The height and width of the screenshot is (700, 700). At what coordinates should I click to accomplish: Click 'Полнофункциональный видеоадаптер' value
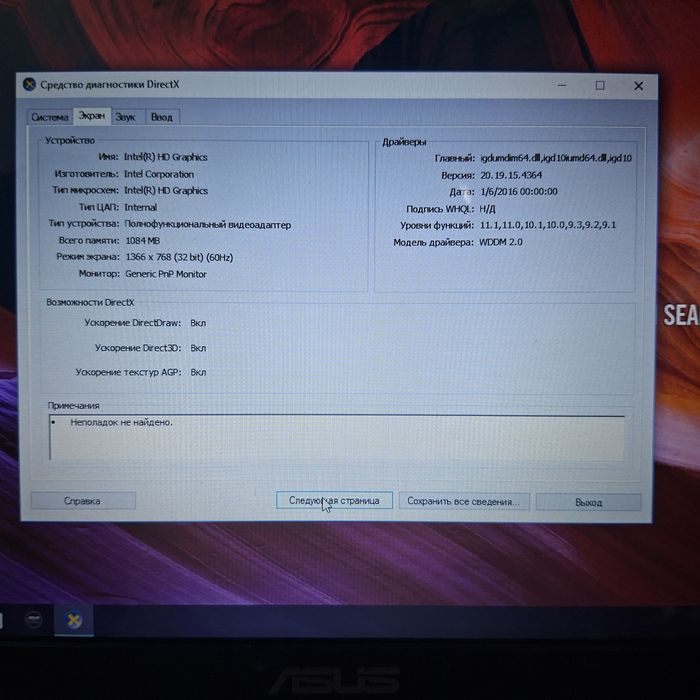pos(208,225)
